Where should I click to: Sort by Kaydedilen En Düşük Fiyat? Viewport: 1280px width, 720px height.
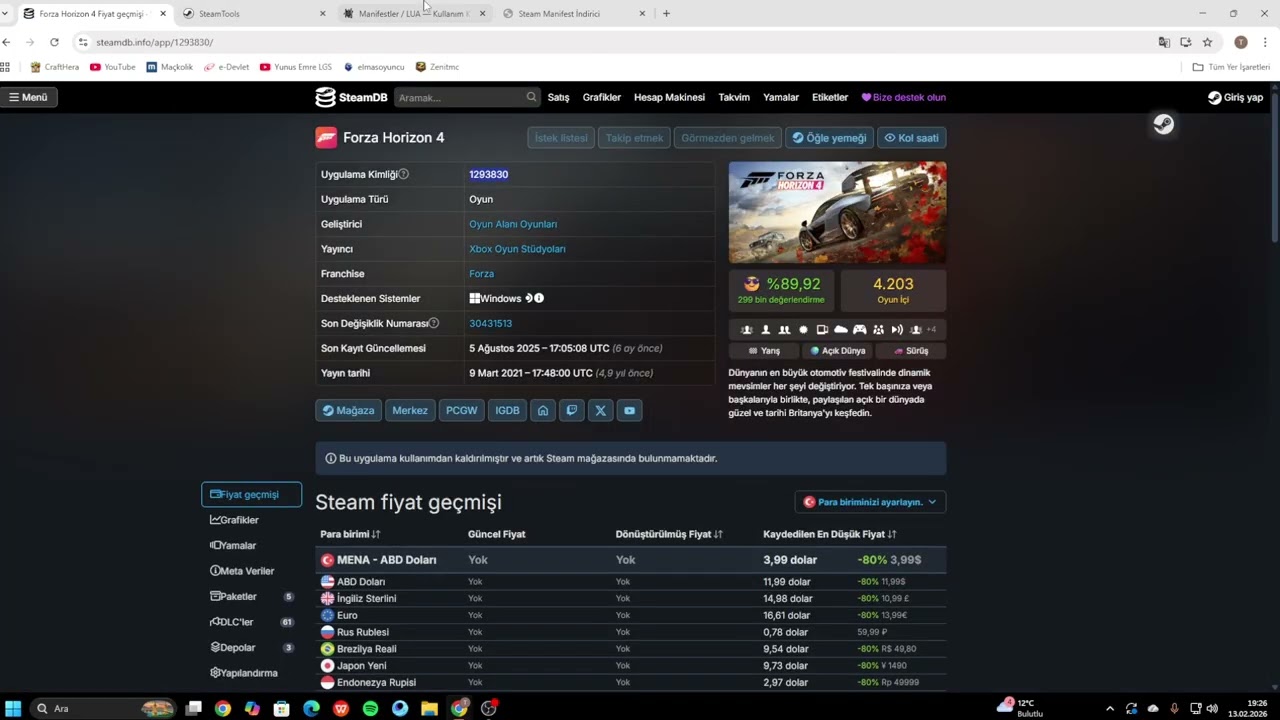click(x=829, y=534)
